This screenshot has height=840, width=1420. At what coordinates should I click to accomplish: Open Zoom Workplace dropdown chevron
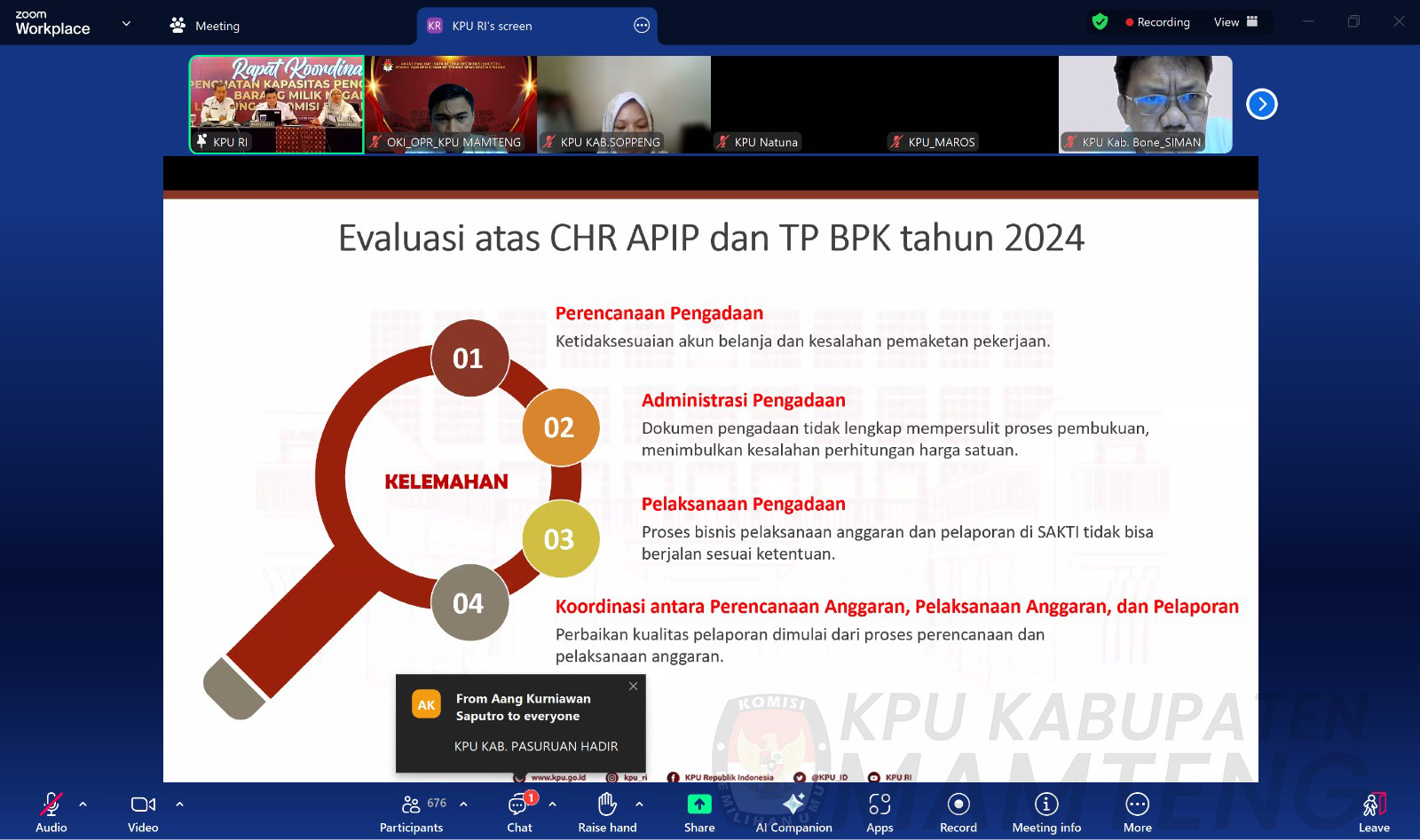(x=126, y=24)
